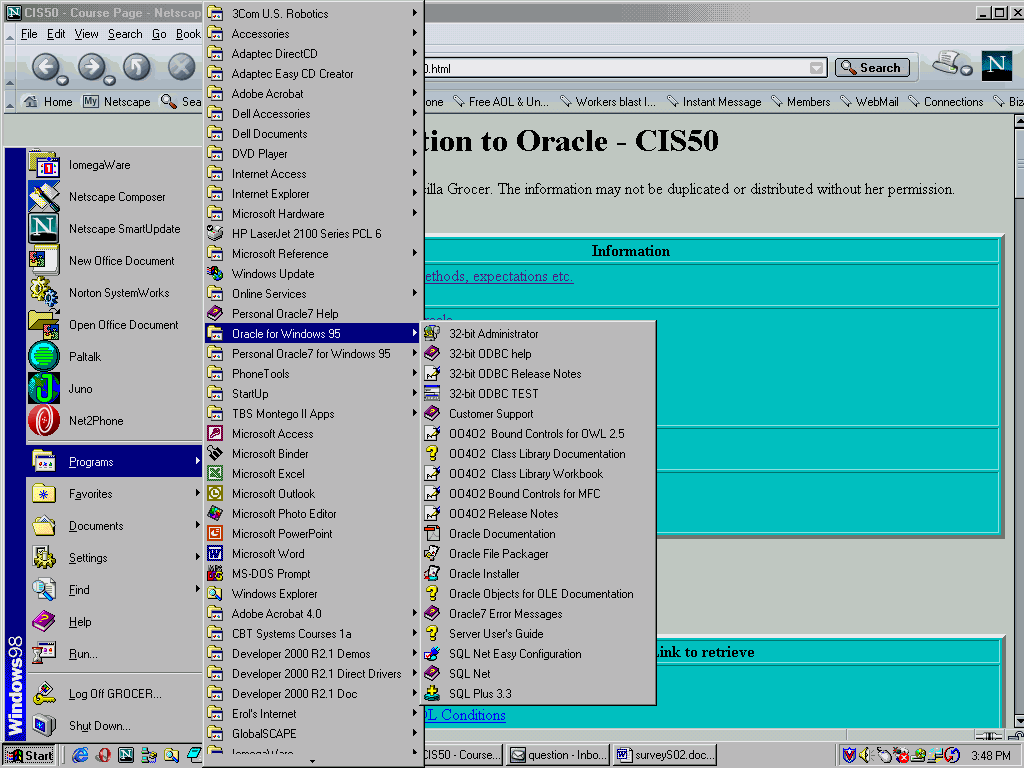Launch Netscape Composer from Start menu
1024x768 pixels.
pos(114,197)
